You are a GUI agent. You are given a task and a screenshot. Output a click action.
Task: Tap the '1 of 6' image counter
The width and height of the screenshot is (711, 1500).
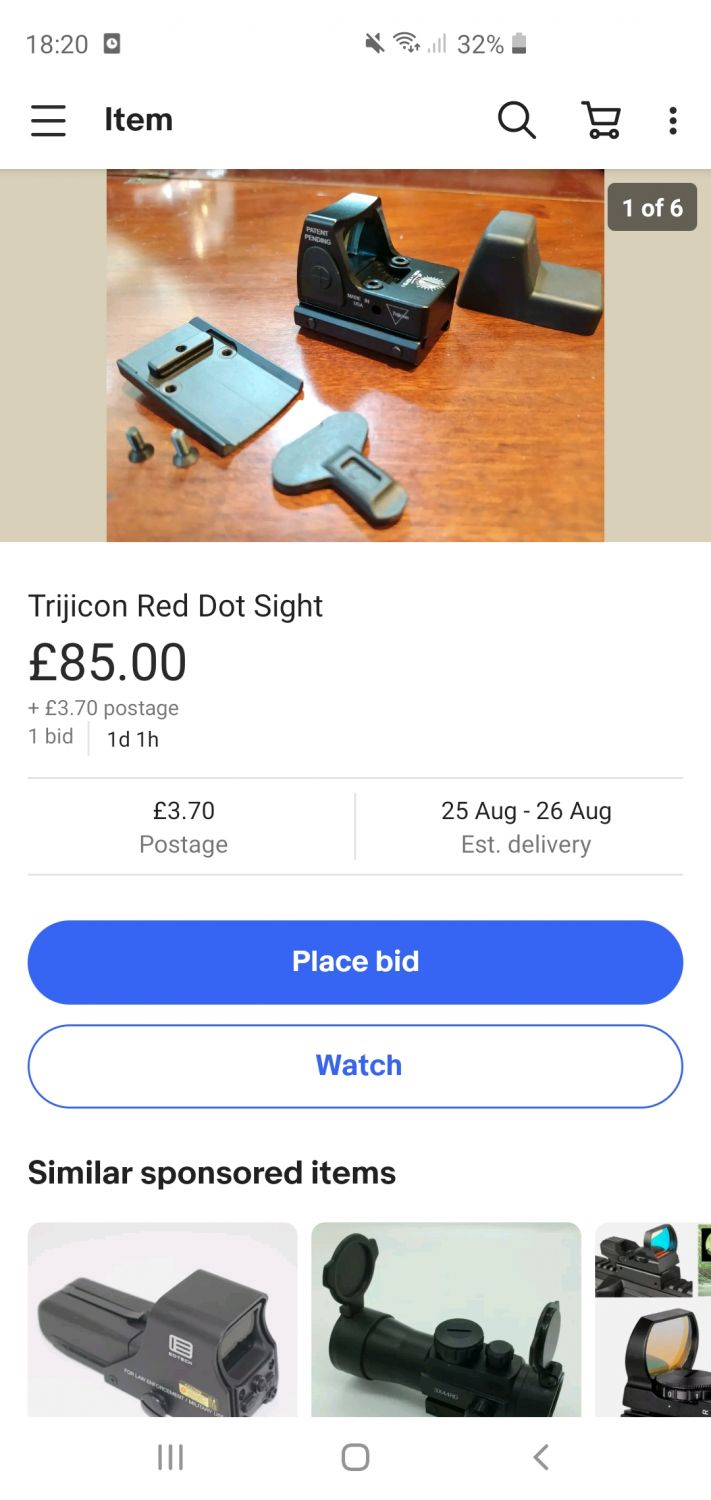(652, 208)
